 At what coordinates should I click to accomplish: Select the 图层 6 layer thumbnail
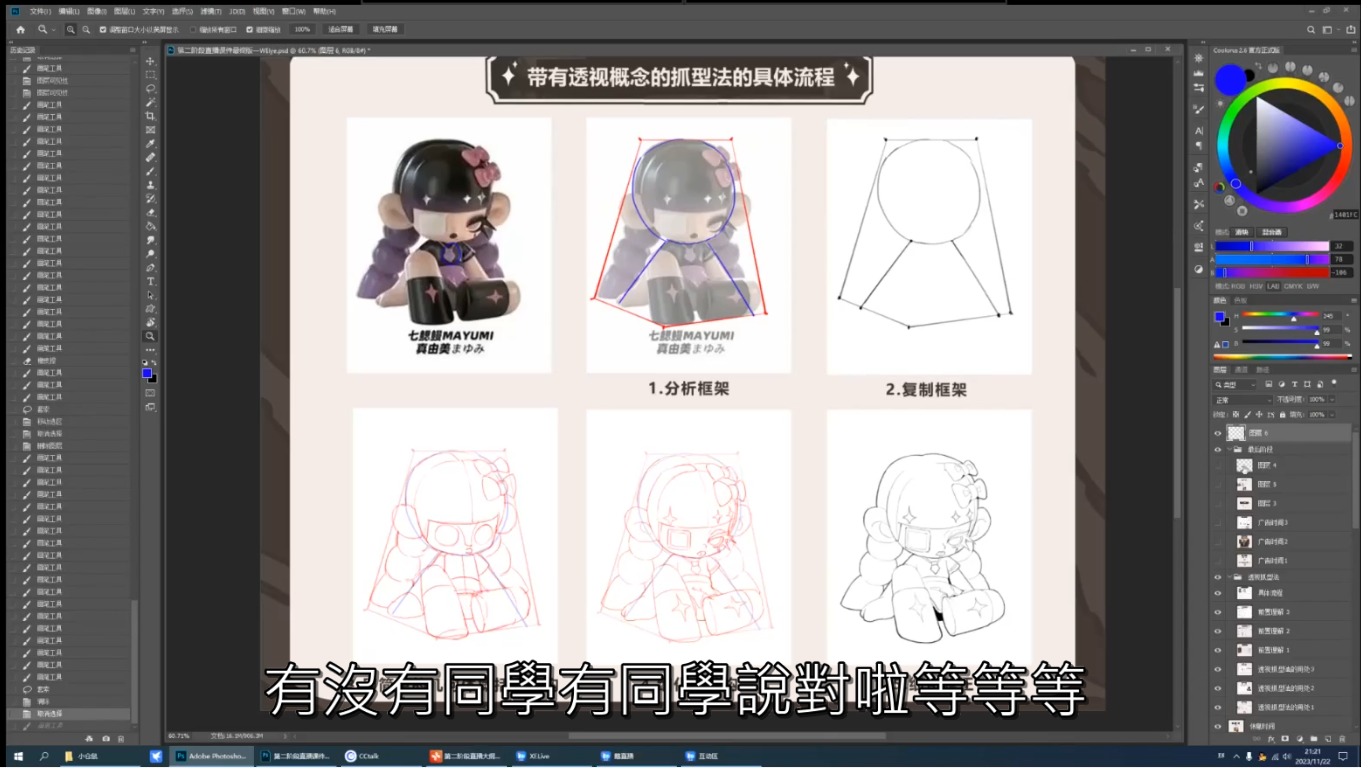[x=1236, y=433]
